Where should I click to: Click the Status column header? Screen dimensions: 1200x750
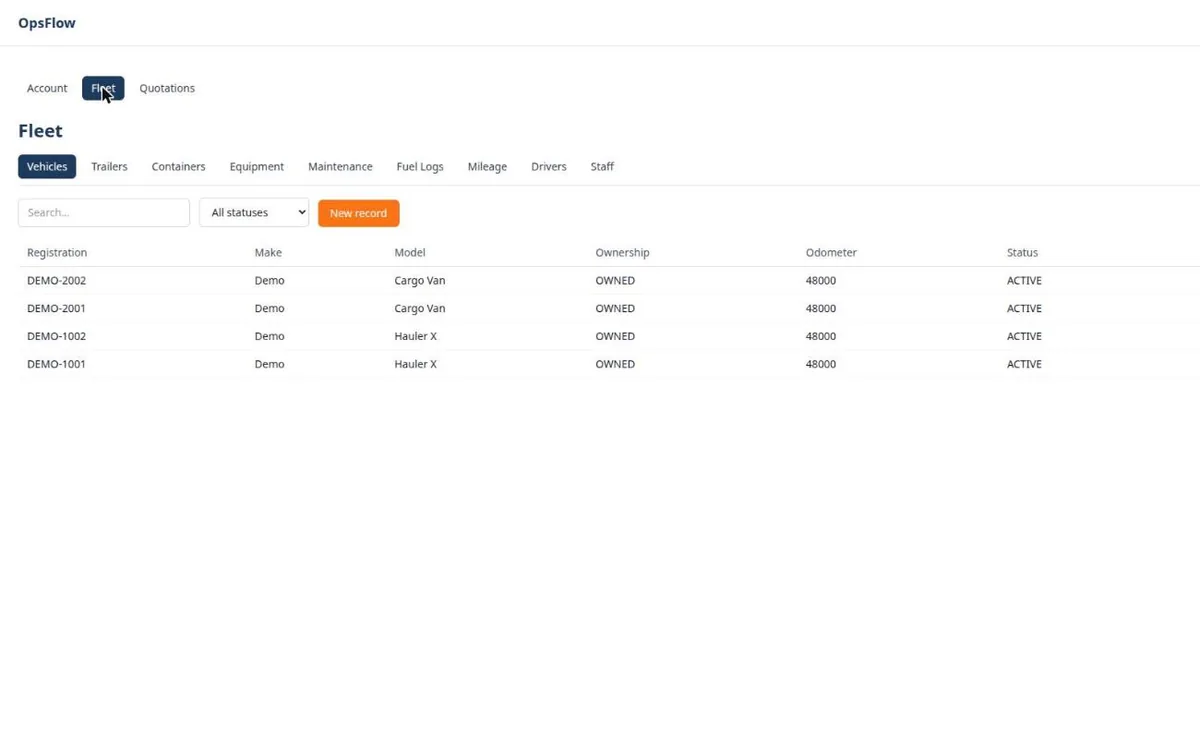[1022, 253]
